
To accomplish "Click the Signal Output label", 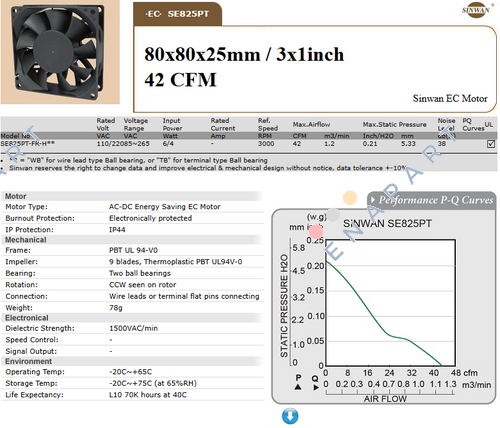I will [x=31, y=351].
